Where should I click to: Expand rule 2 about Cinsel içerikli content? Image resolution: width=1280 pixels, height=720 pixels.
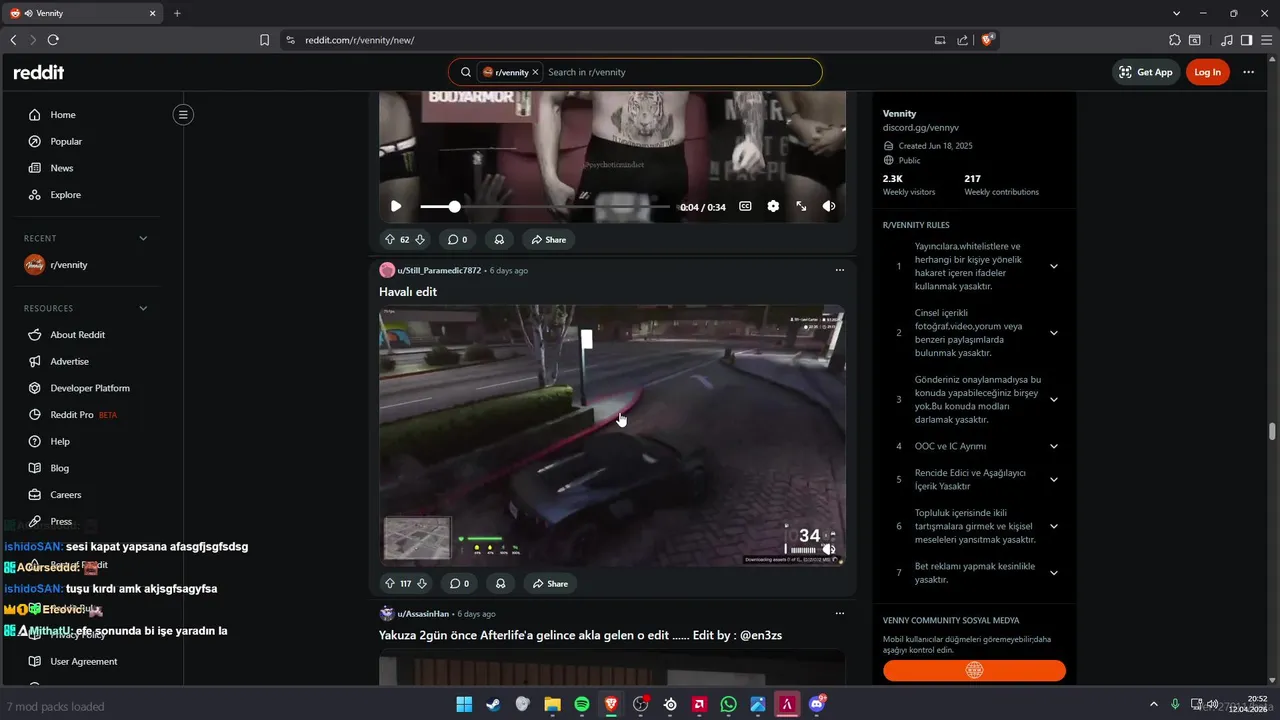coord(1053,333)
